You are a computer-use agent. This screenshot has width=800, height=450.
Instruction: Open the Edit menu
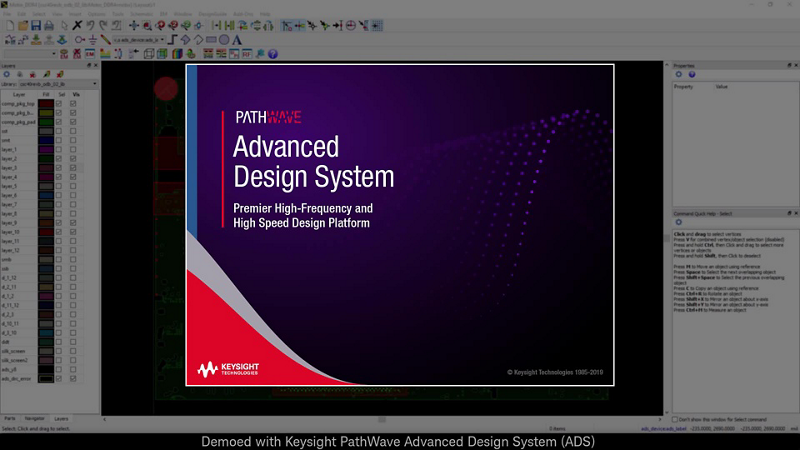21,14
